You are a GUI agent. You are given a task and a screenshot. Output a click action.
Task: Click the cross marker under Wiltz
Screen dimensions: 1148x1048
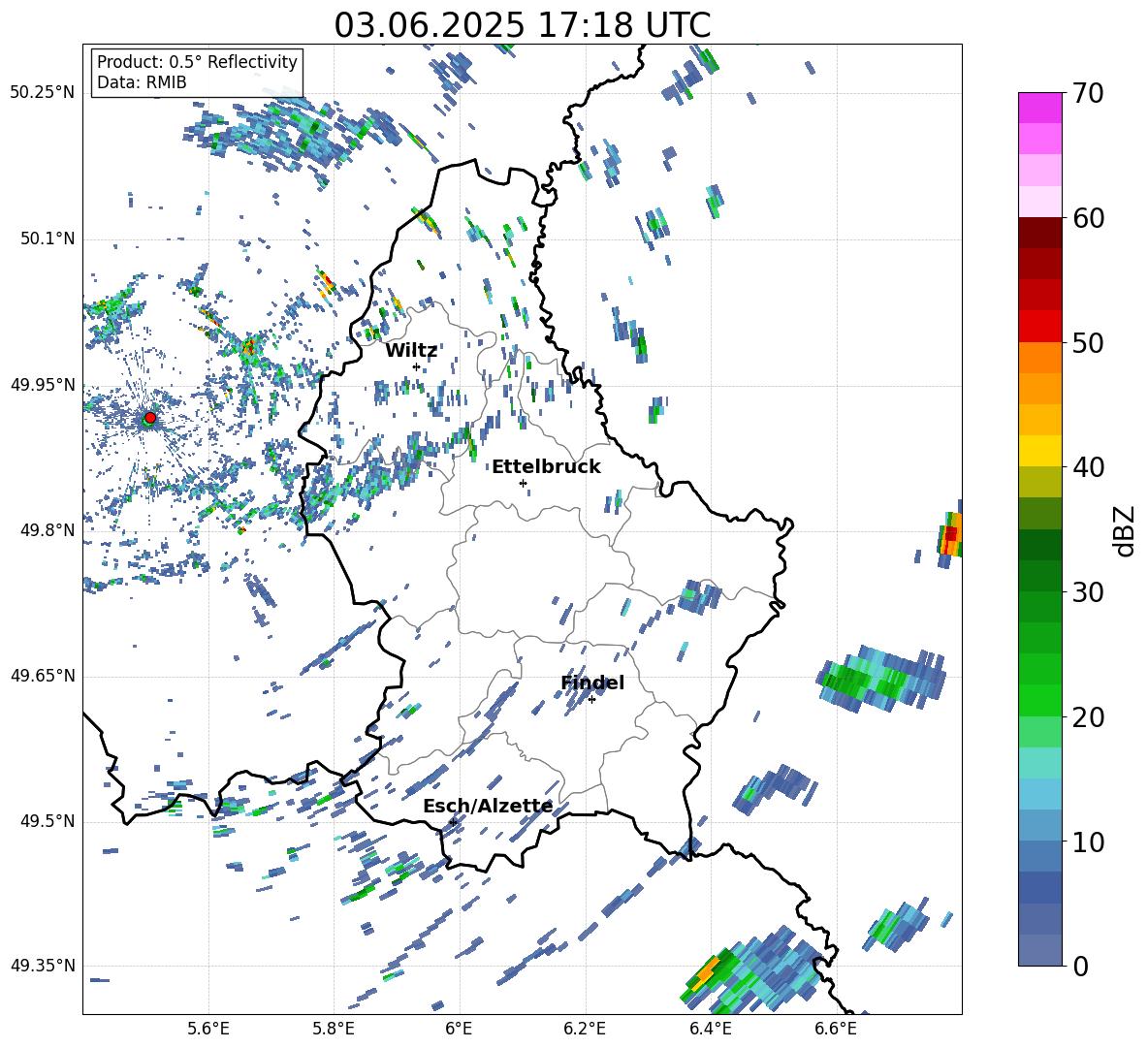point(417,366)
